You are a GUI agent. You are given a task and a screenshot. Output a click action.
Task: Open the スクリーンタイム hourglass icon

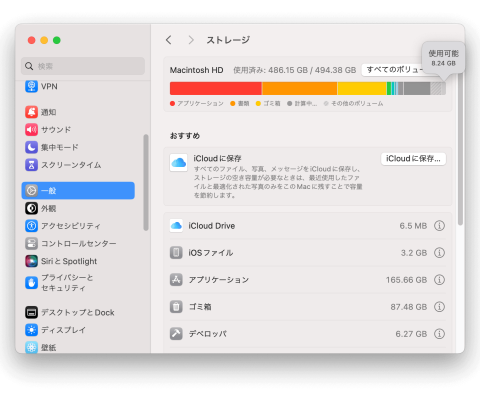31,165
